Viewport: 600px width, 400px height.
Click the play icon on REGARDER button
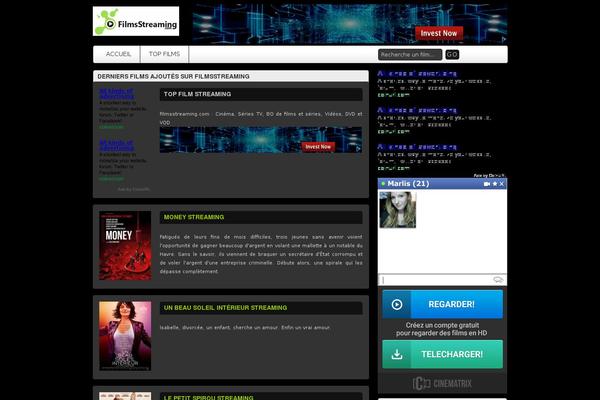tap(397, 304)
